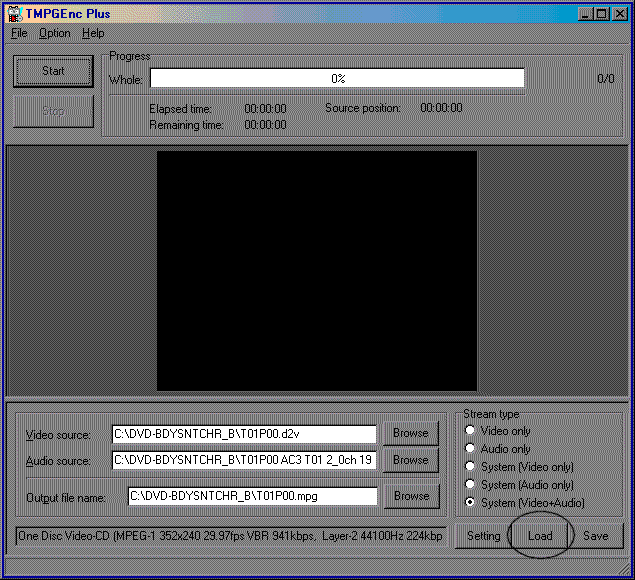The image size is (635, 580).
Task: Maximize the TMPGEnc Plus window
Action: pyautogui.click(x=602, y=14)
